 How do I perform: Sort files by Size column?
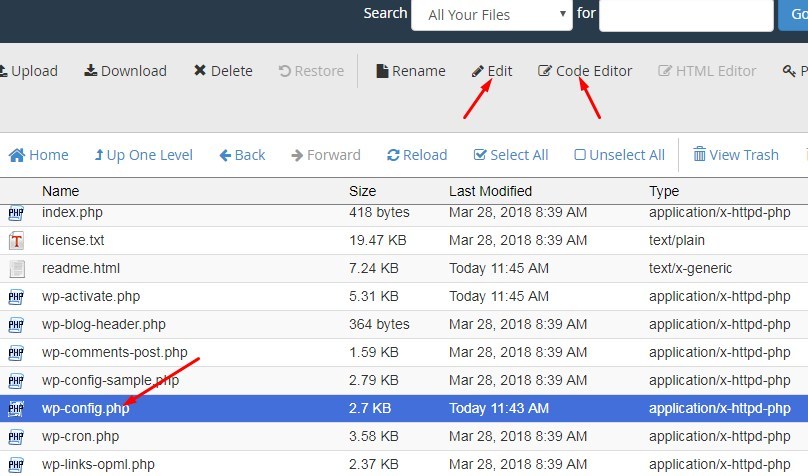(x=362, y=191)
